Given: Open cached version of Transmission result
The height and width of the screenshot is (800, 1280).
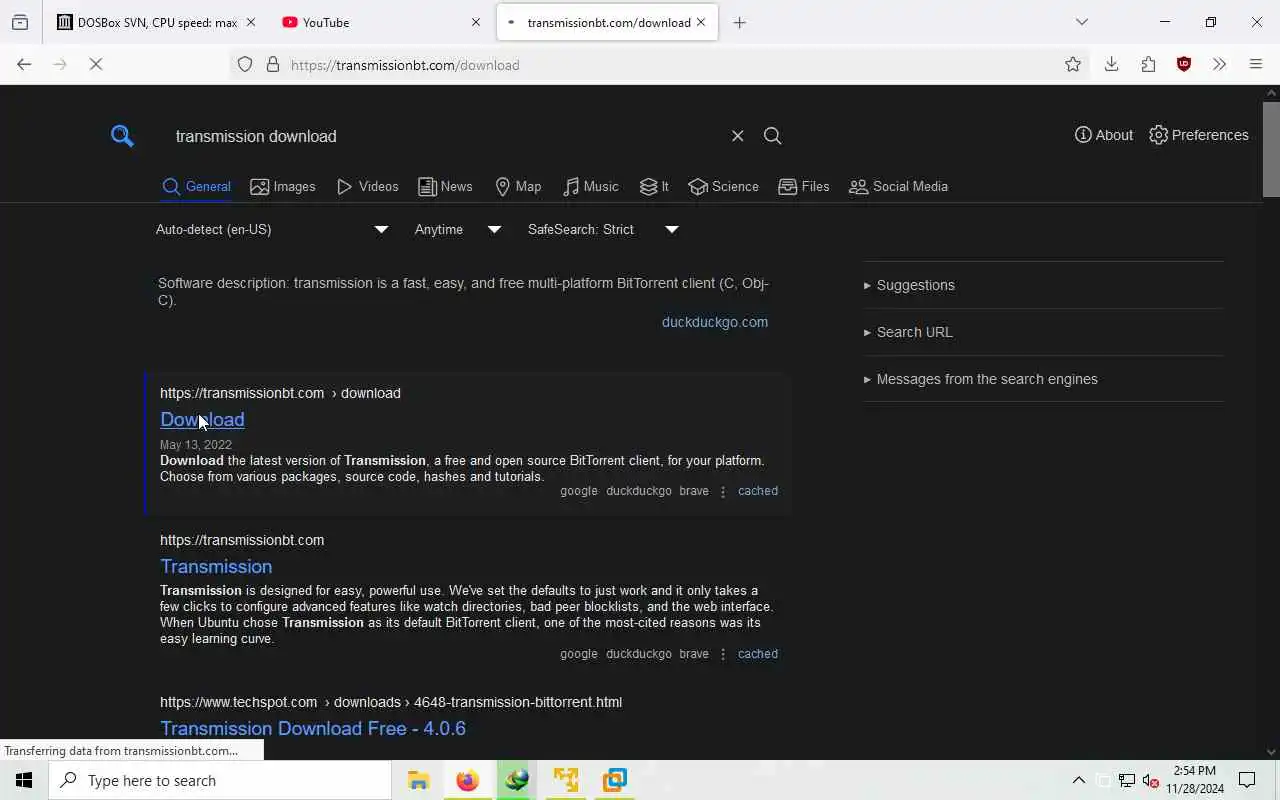Looking at the screenshot, I should [757, 654].
